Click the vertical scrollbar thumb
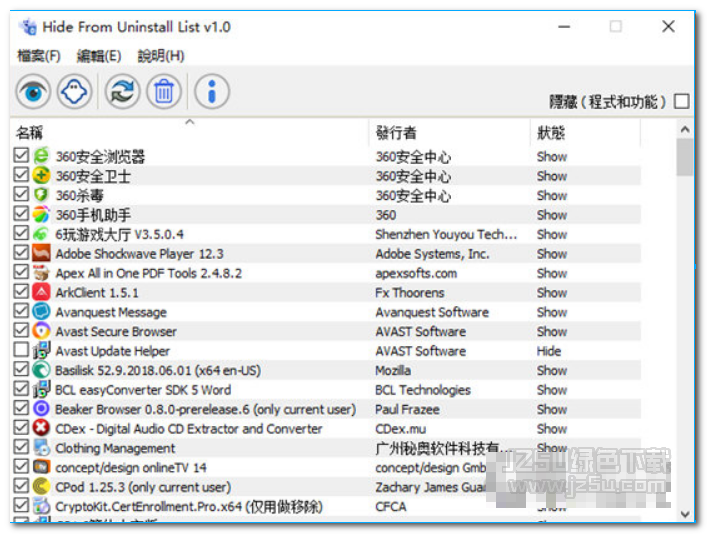This screenshot has width=707, height=534. (685, 157)
